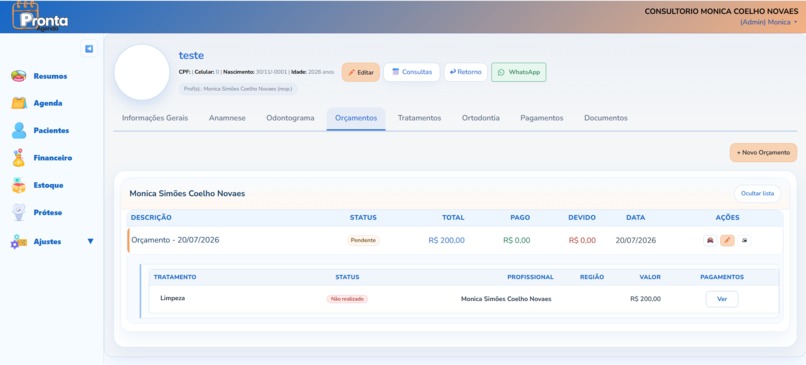Click the DEVIDO column header

point(582,217)
